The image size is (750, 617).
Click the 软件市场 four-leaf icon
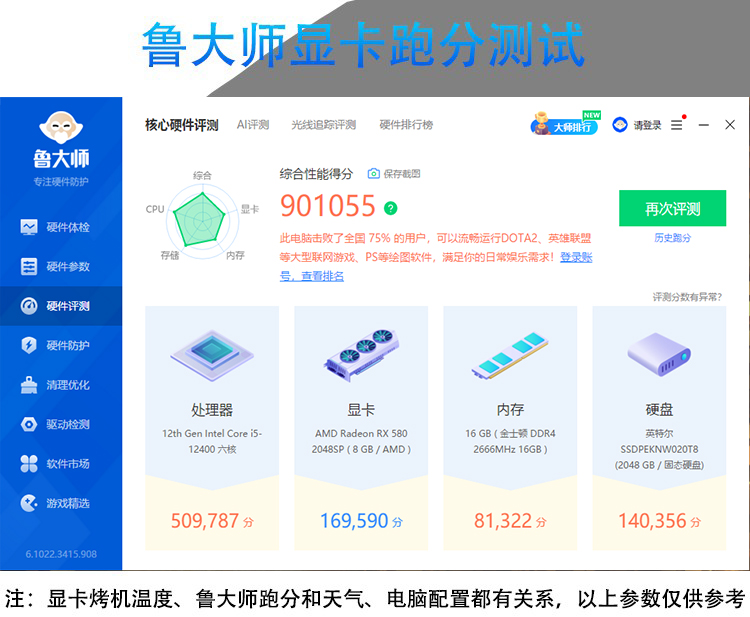(x=29, y=463)
